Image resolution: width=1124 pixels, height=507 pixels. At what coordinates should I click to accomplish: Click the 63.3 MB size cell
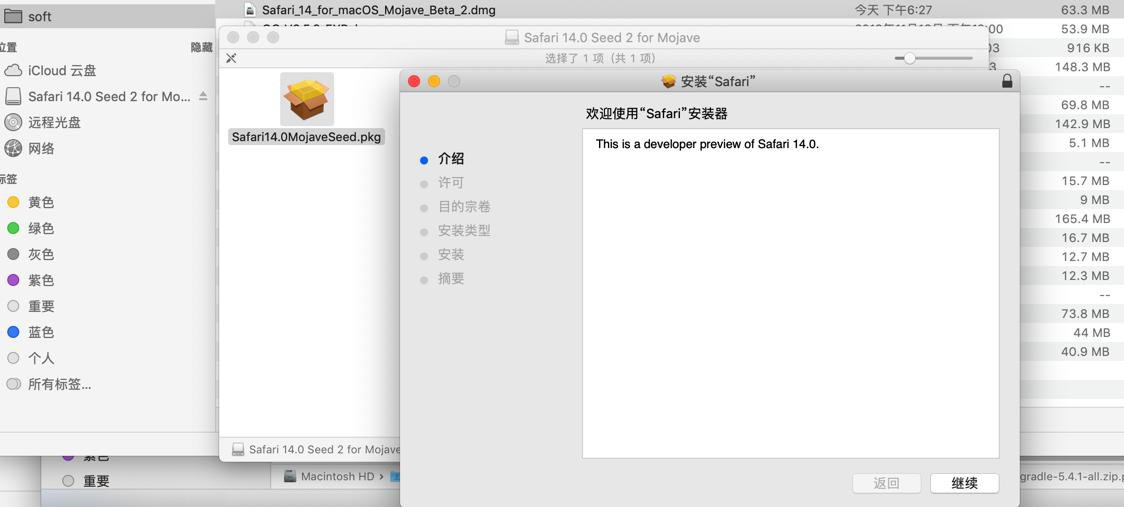1085,10
